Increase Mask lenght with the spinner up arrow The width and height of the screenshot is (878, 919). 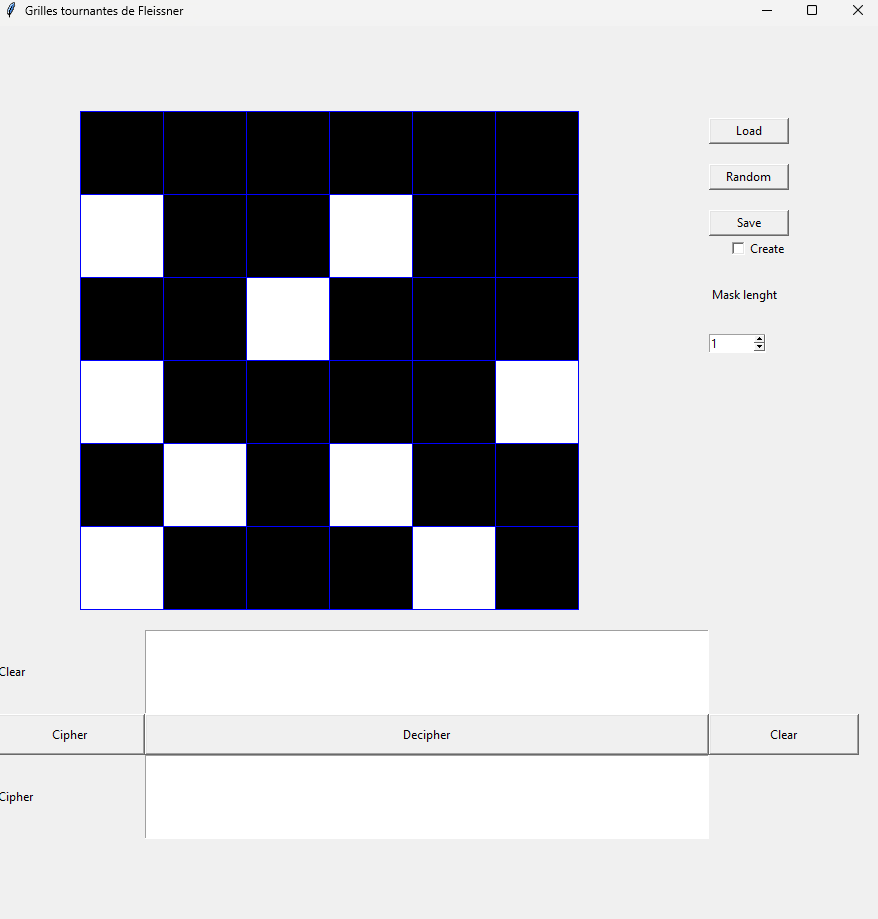click(x=759, y=339)
